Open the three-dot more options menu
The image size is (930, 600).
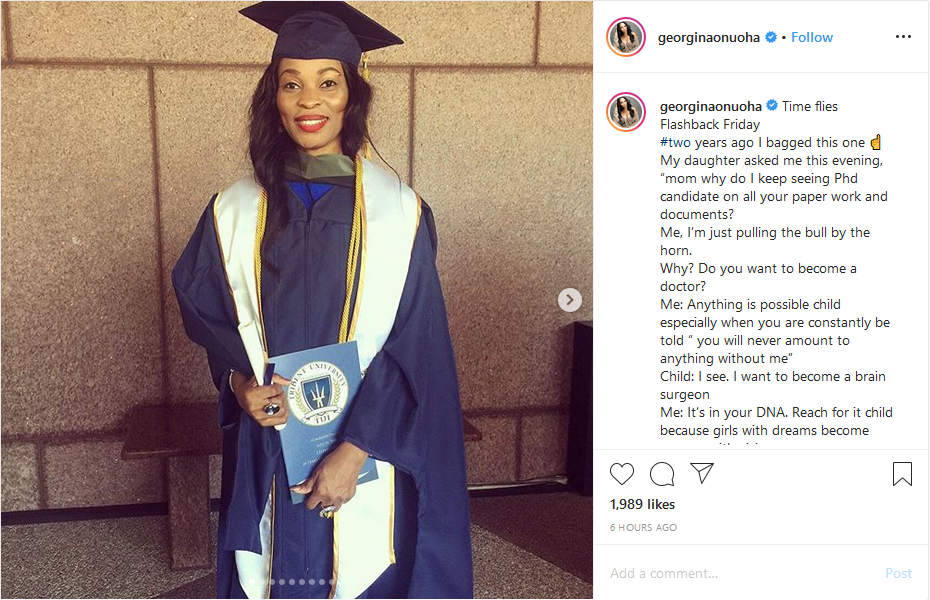click(x=903, y=37)
